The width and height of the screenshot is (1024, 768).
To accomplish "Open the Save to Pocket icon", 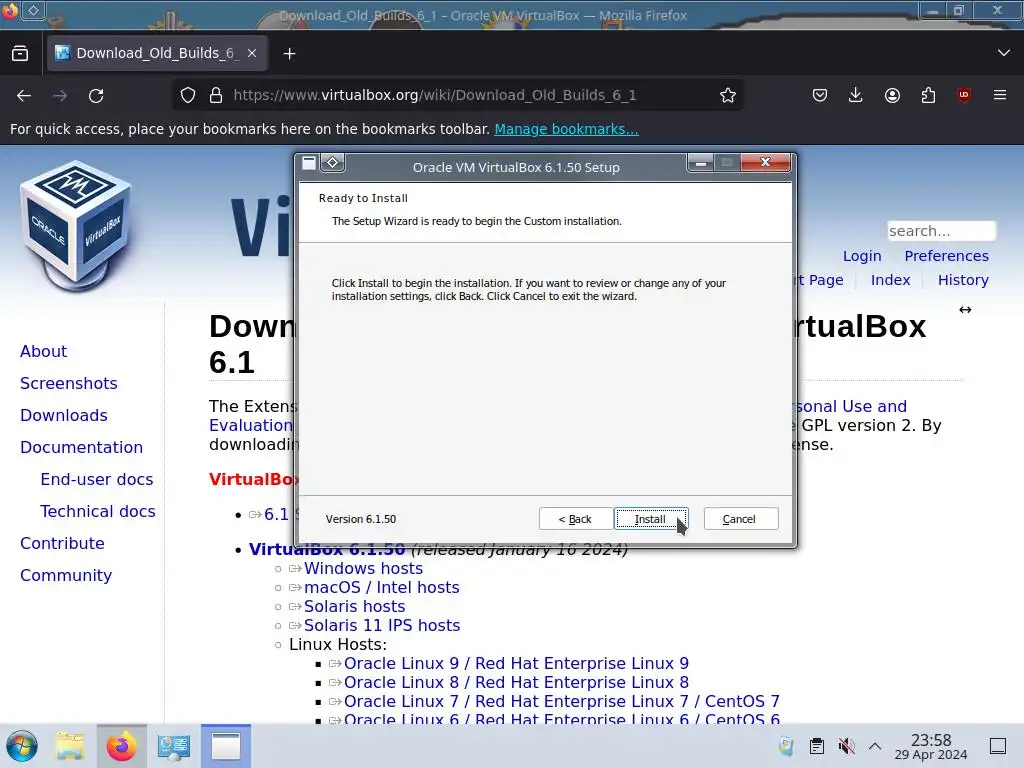I will click(x=820, y=95).
